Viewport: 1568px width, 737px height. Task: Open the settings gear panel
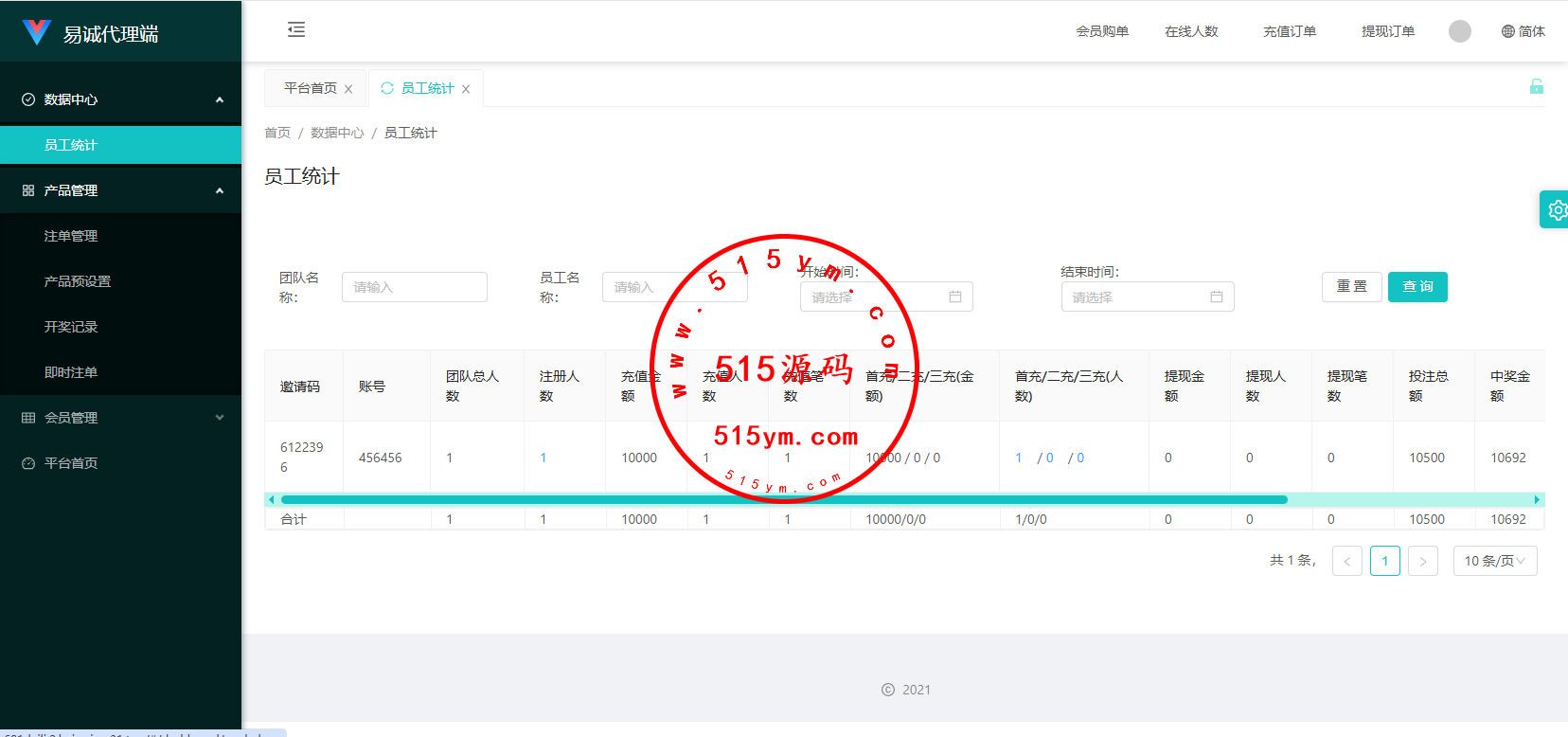(1555, 209)
